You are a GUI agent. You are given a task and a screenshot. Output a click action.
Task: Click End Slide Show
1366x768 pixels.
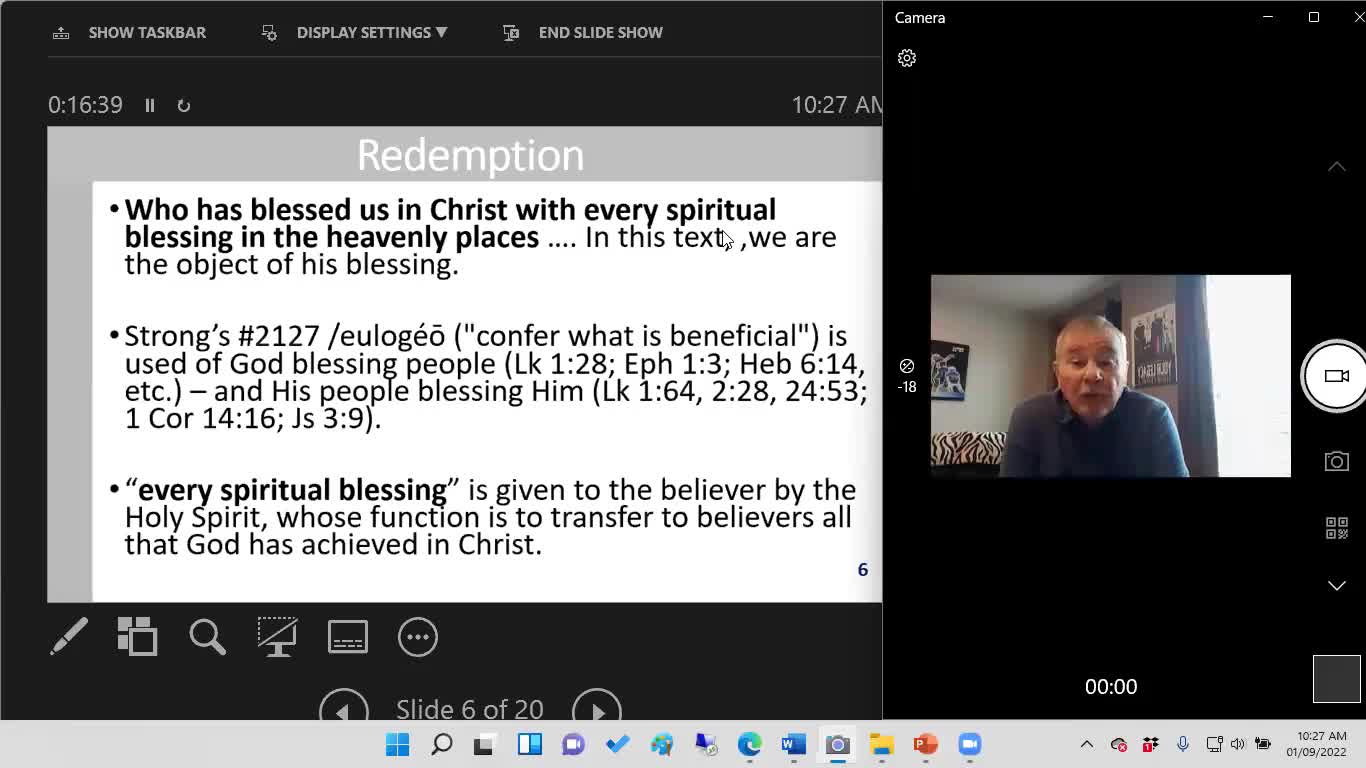coord(583,32)
